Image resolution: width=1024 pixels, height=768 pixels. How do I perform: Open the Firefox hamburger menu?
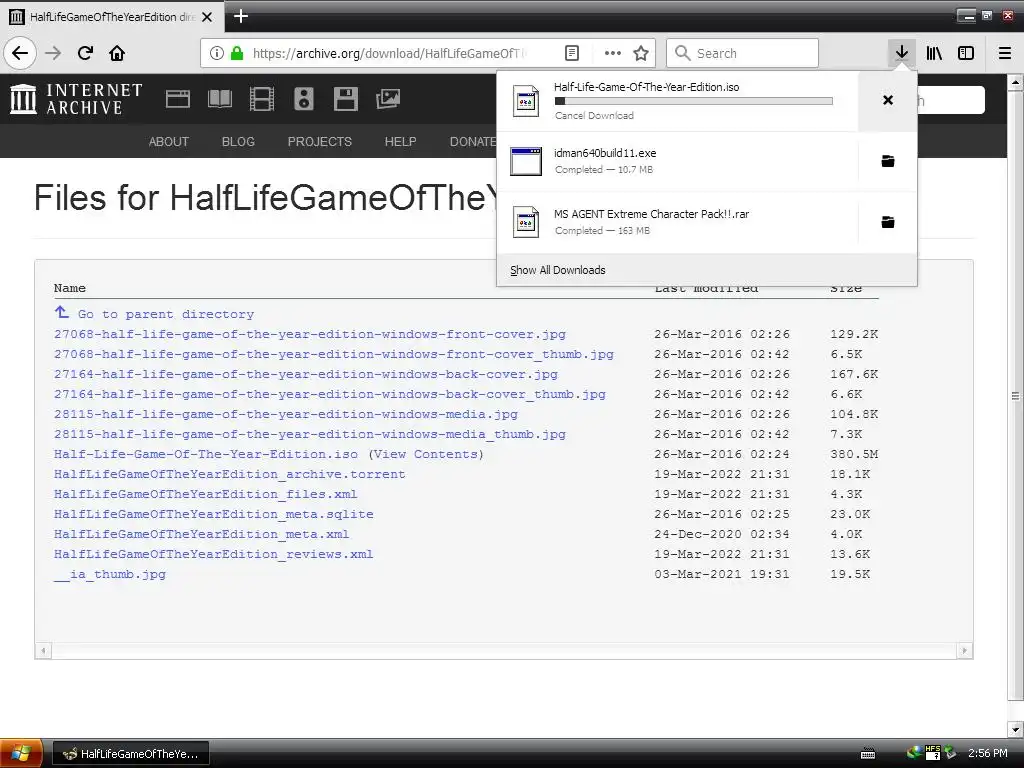pos(1005,53)
